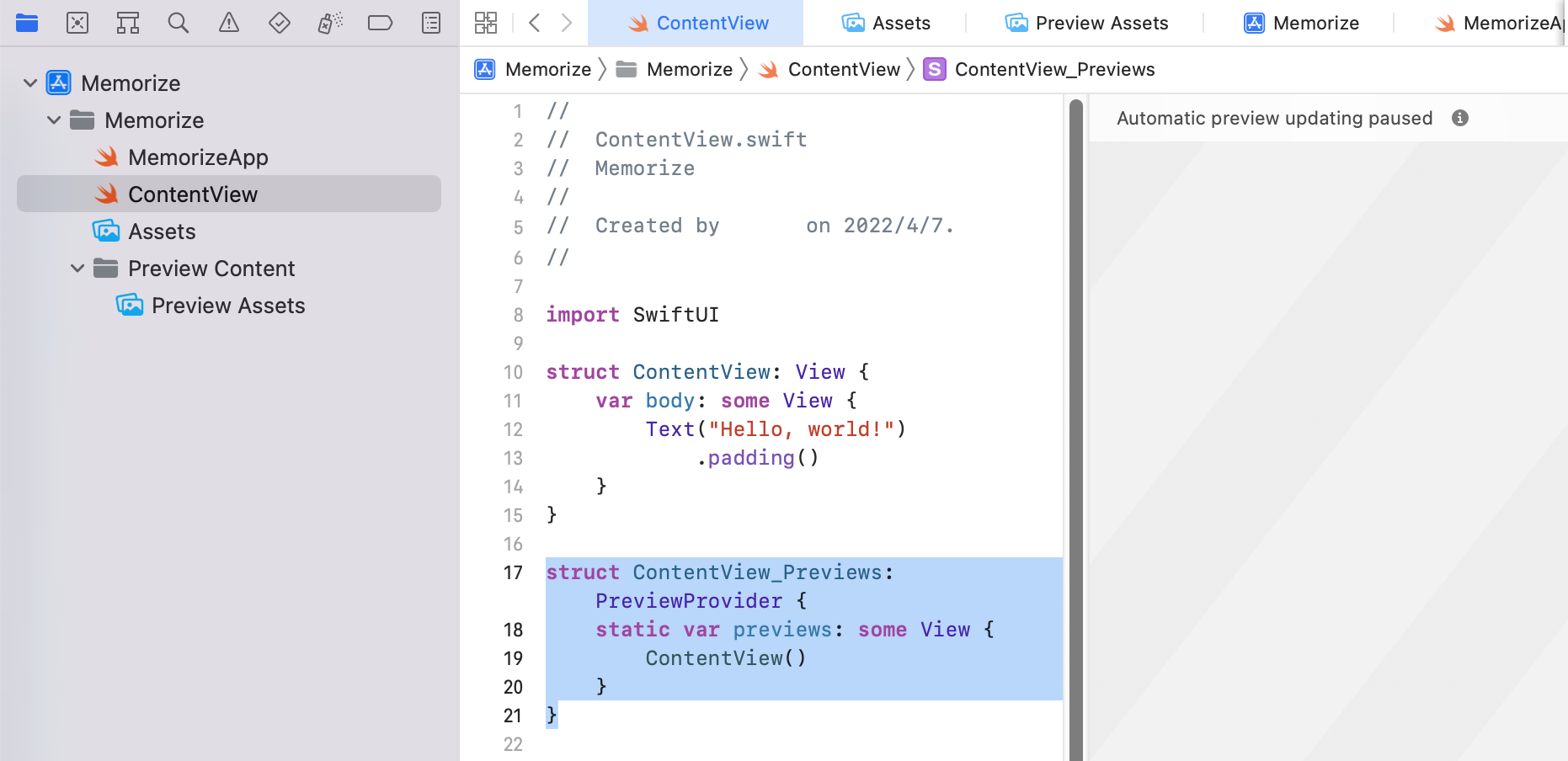Click the "Hello, world!" string literal

[x=801, y=429]
